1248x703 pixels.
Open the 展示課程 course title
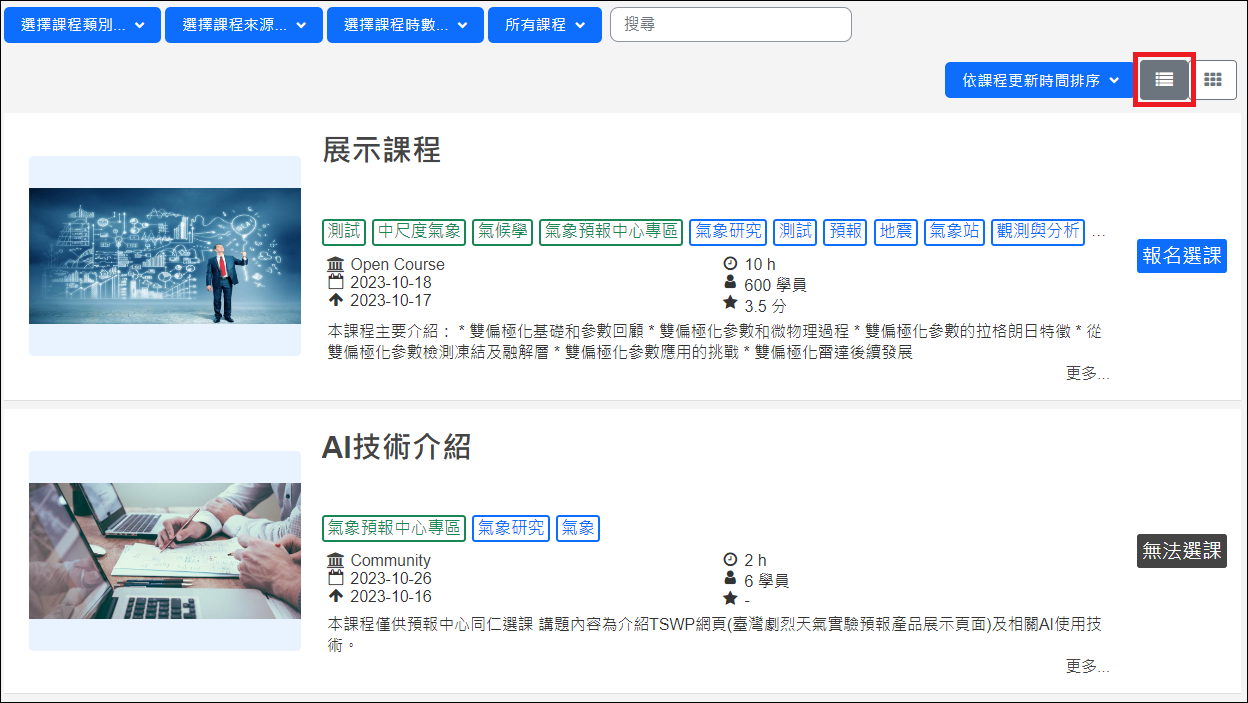[x=381, y=151]
